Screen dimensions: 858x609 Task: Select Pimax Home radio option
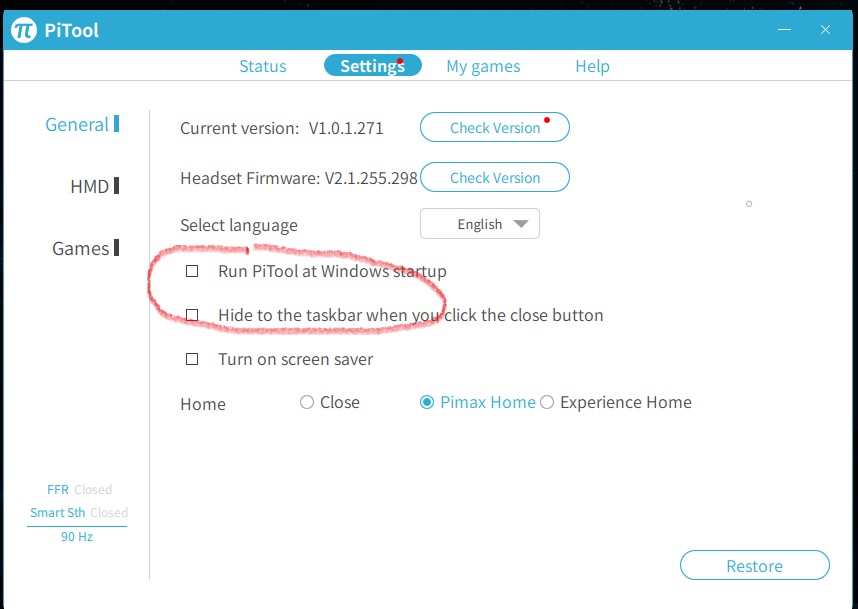[x=427, y=402]
